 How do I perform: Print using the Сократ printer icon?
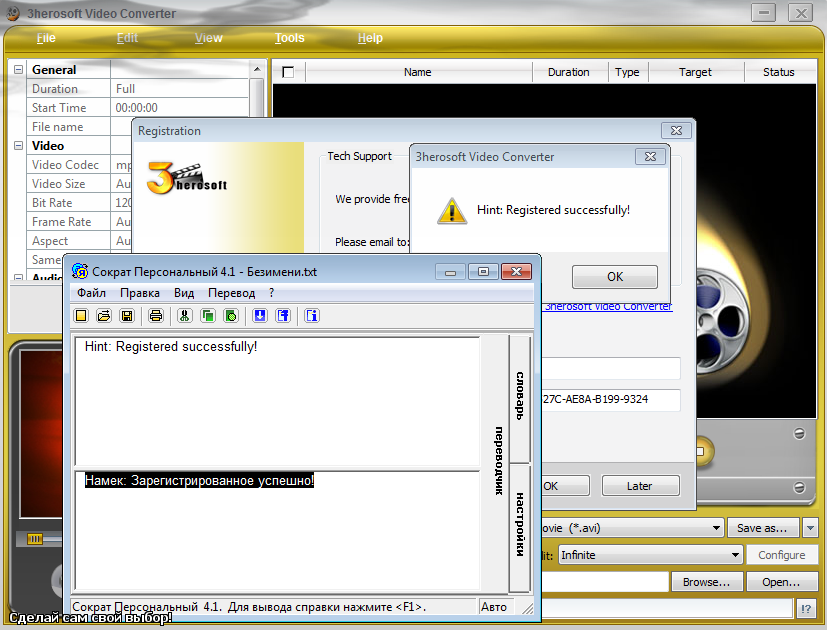coord(156,316)
